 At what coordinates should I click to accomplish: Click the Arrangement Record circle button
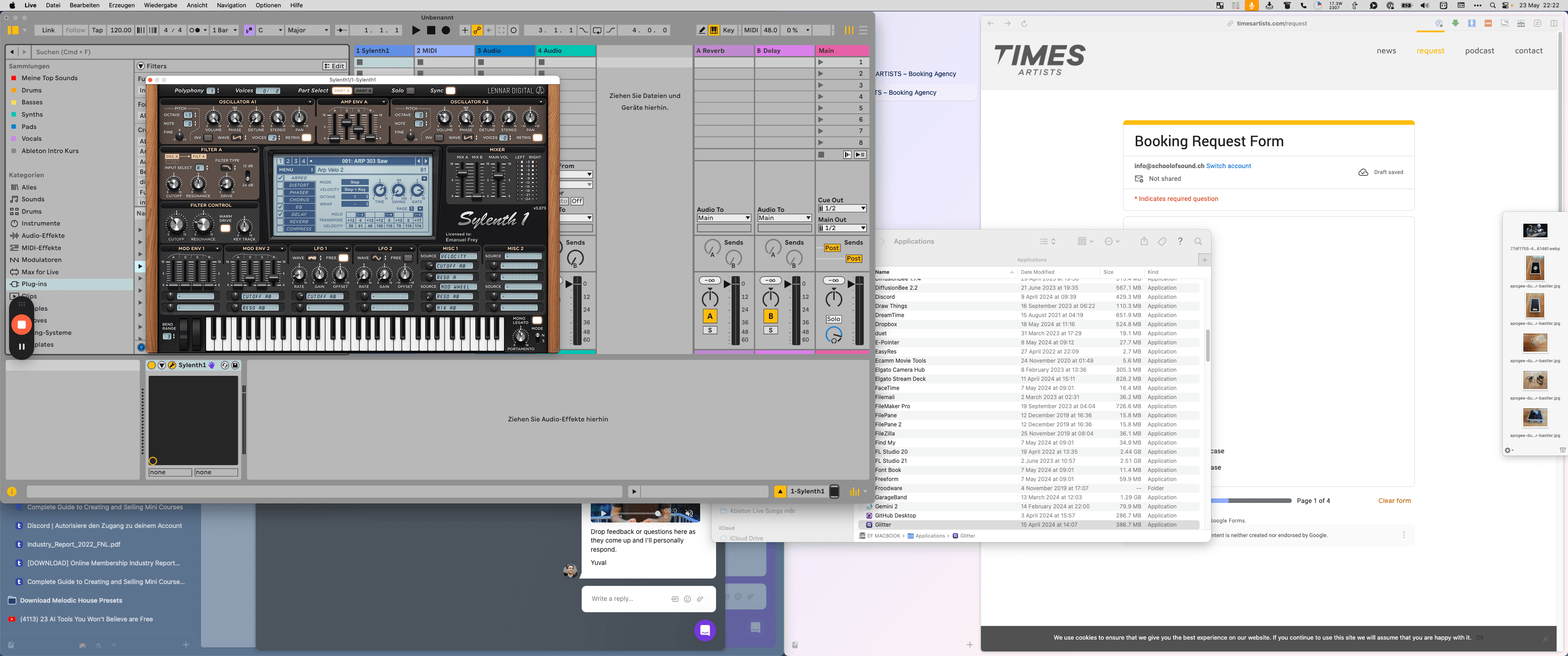coord(446,30)
